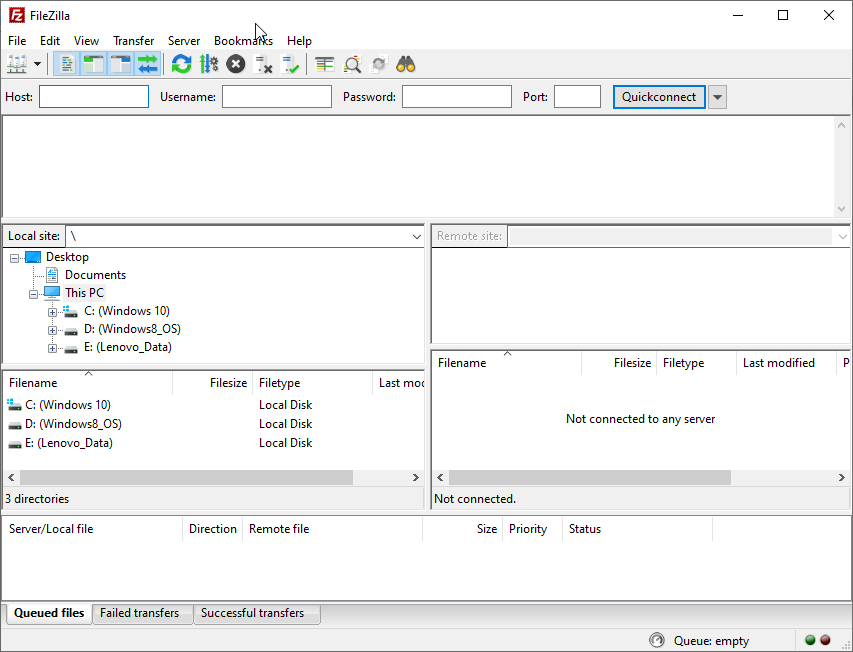Viewport: 853px width, 652px height.
Task: Open the Local site path dropdown
Action: click(x=416, y=237)
